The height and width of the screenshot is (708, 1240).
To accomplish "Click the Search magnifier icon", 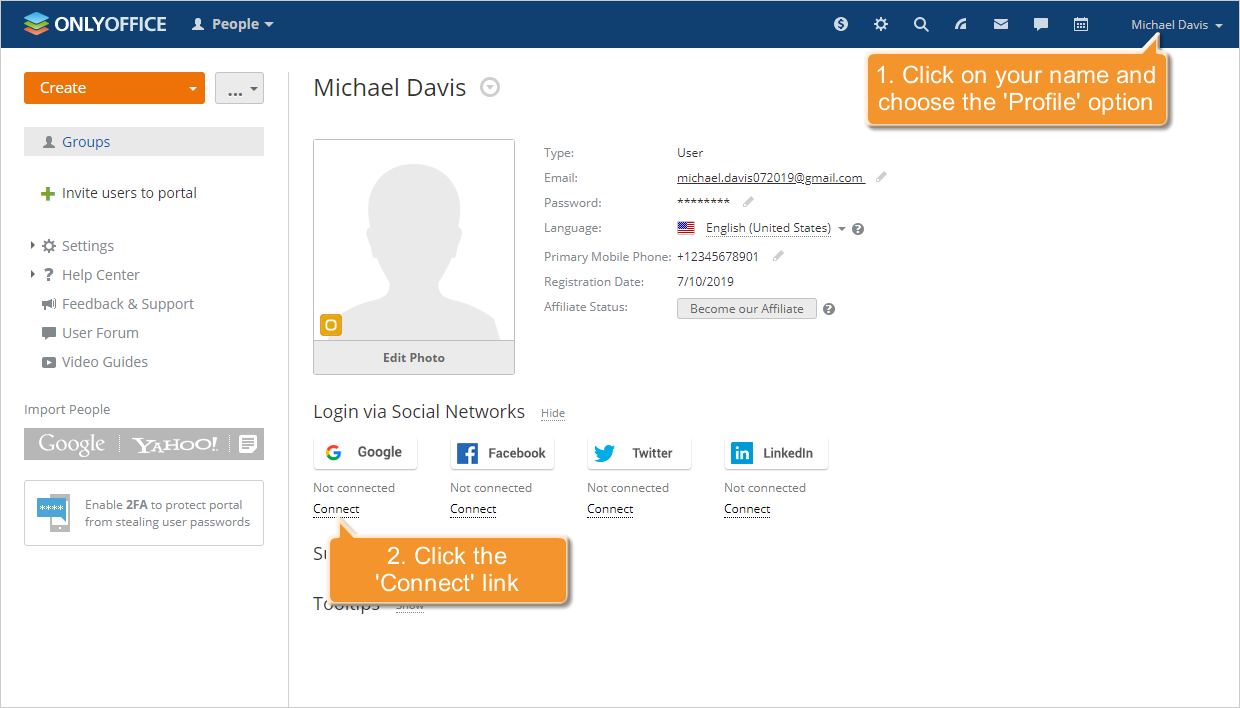I will point(921,24).
